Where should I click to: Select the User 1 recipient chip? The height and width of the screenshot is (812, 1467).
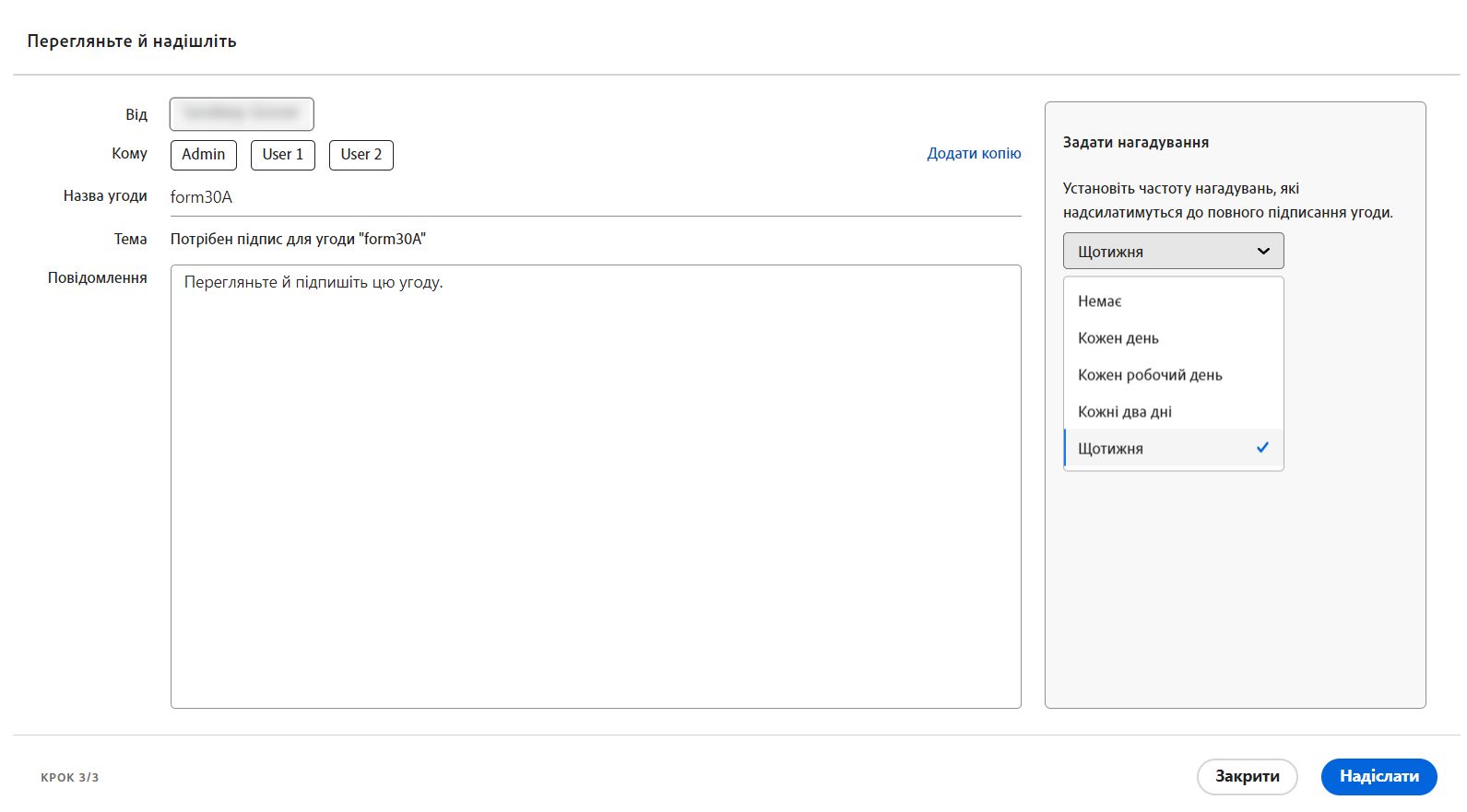(x=283, y=155)
